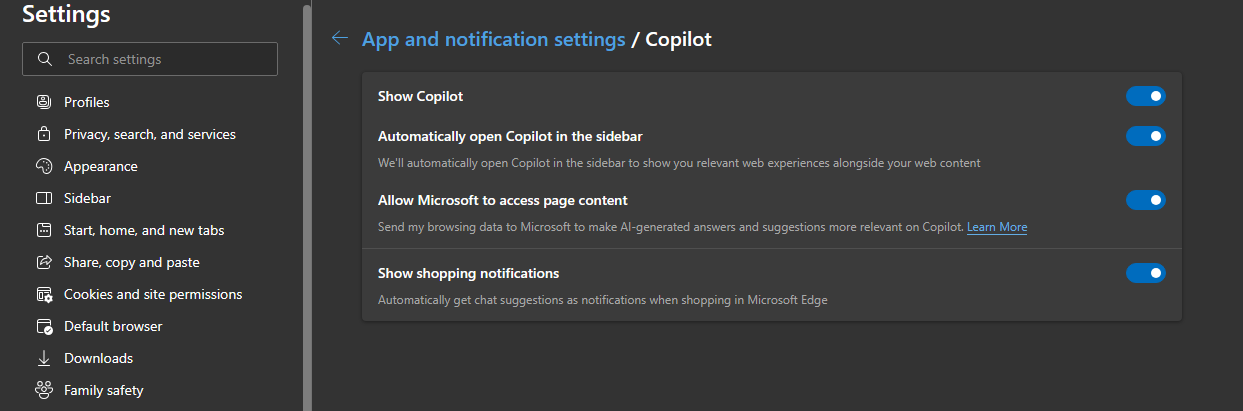Click the Search settings field
Image resolution: width=1243 pixels, height=411 pixels.
pyautogui.click(x=150, y=59)
